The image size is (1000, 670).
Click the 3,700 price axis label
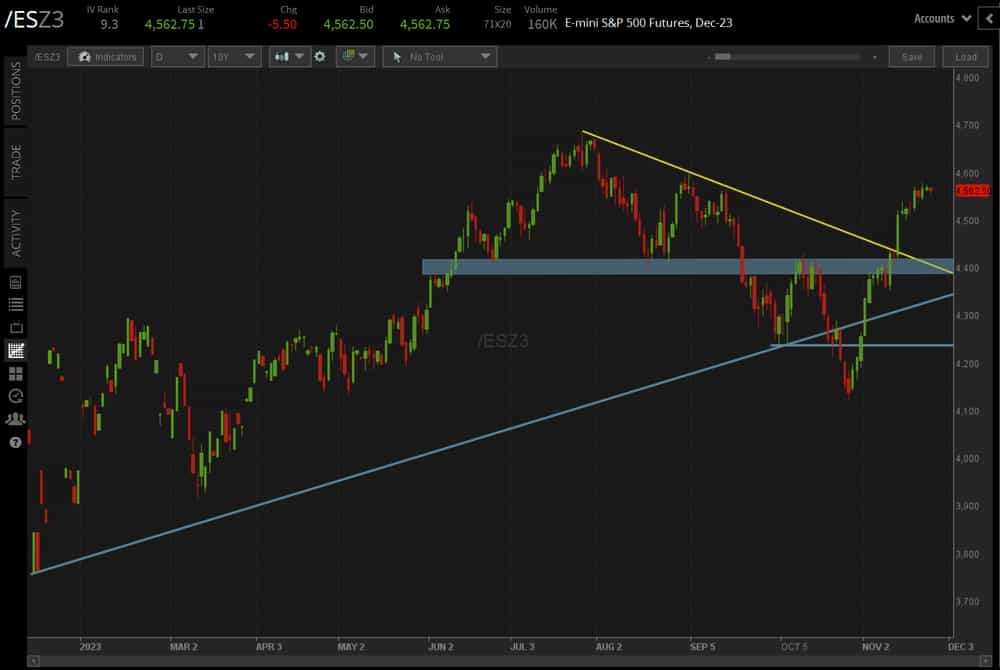(967, 602)
